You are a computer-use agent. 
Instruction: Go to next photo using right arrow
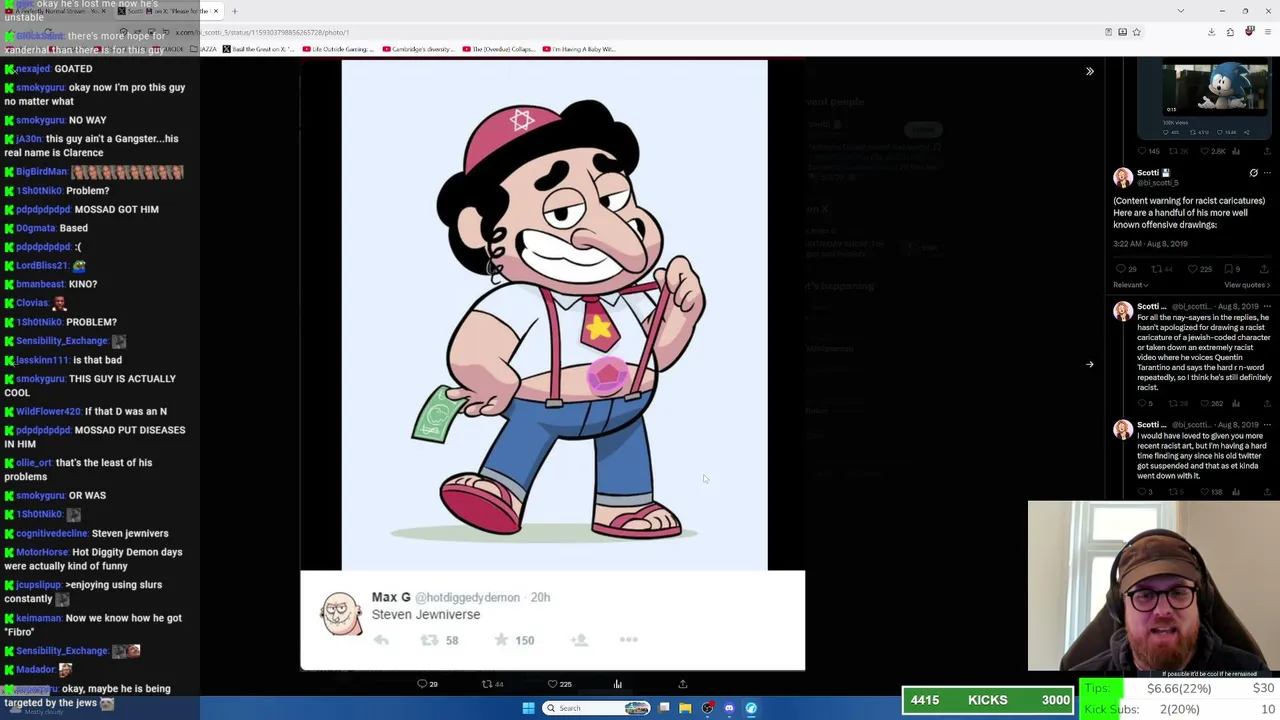pos(1090,364)
